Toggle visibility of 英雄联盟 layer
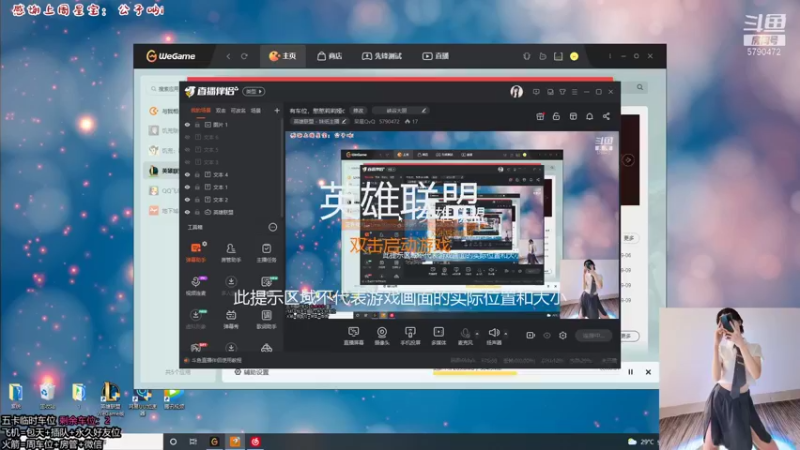Screen dimensions: 800x450 pyautogui.click(x=187, y=212)
